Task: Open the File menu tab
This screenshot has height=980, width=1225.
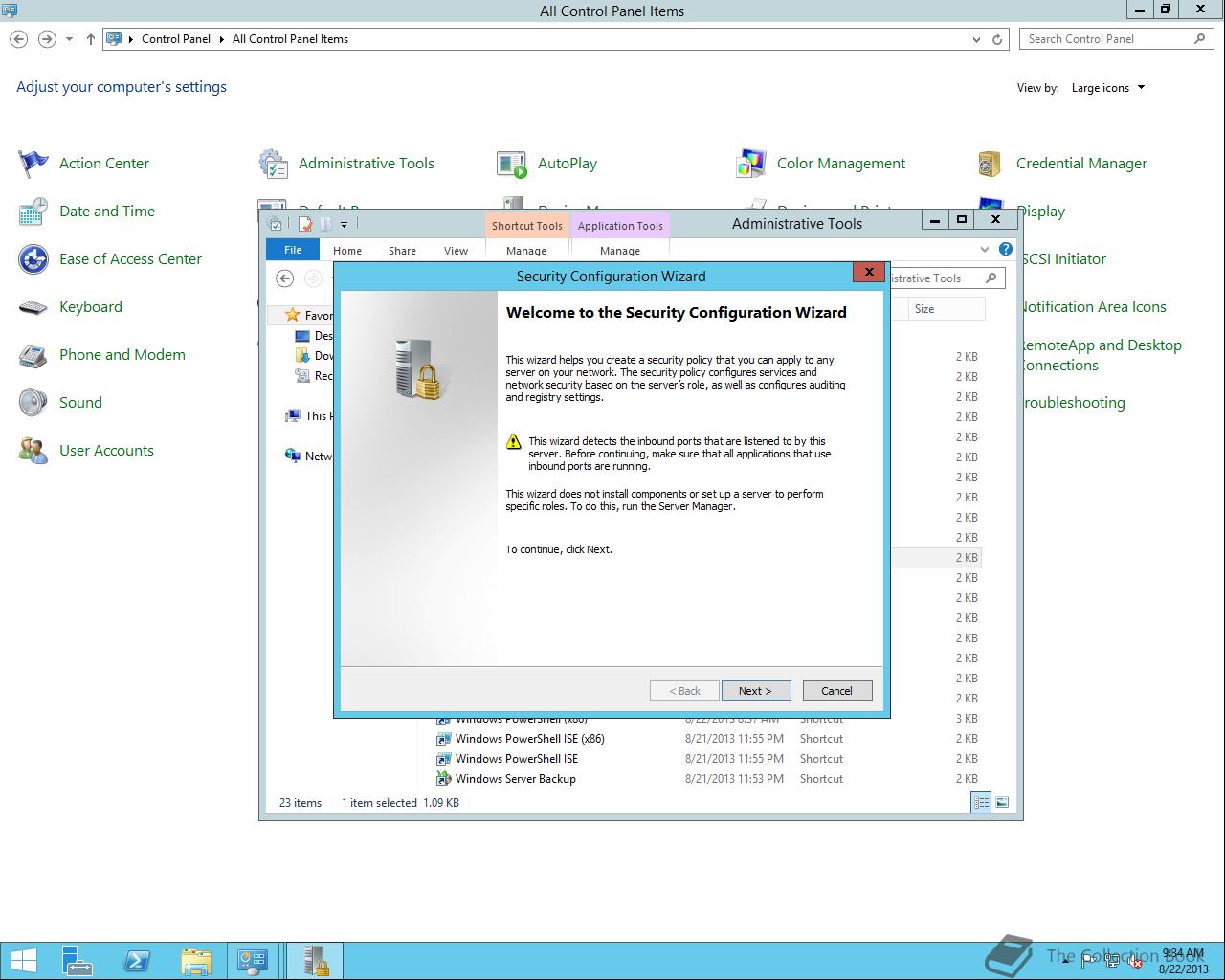Action: 293,250
